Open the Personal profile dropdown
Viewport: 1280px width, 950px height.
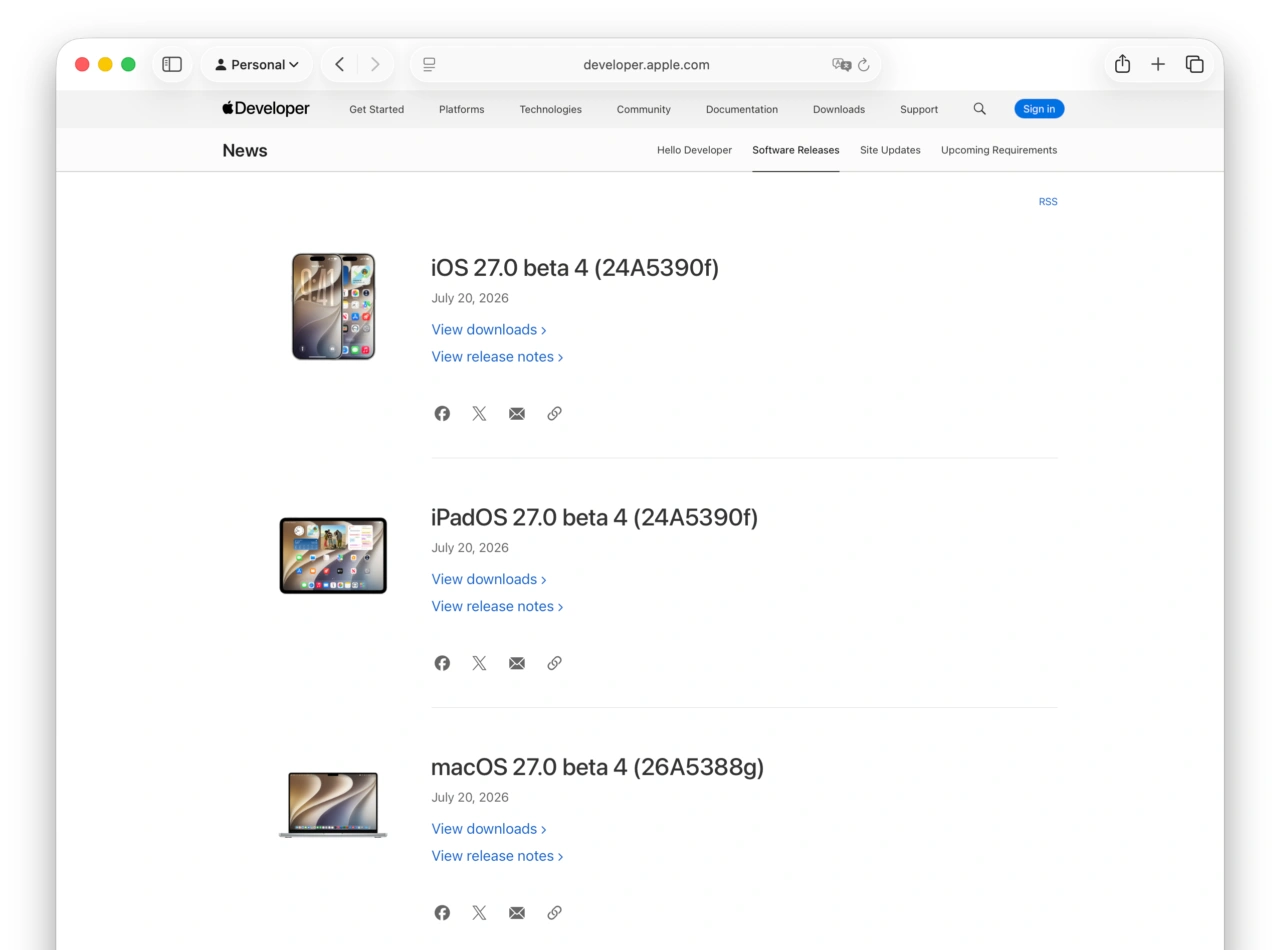(x=257, y=64)
